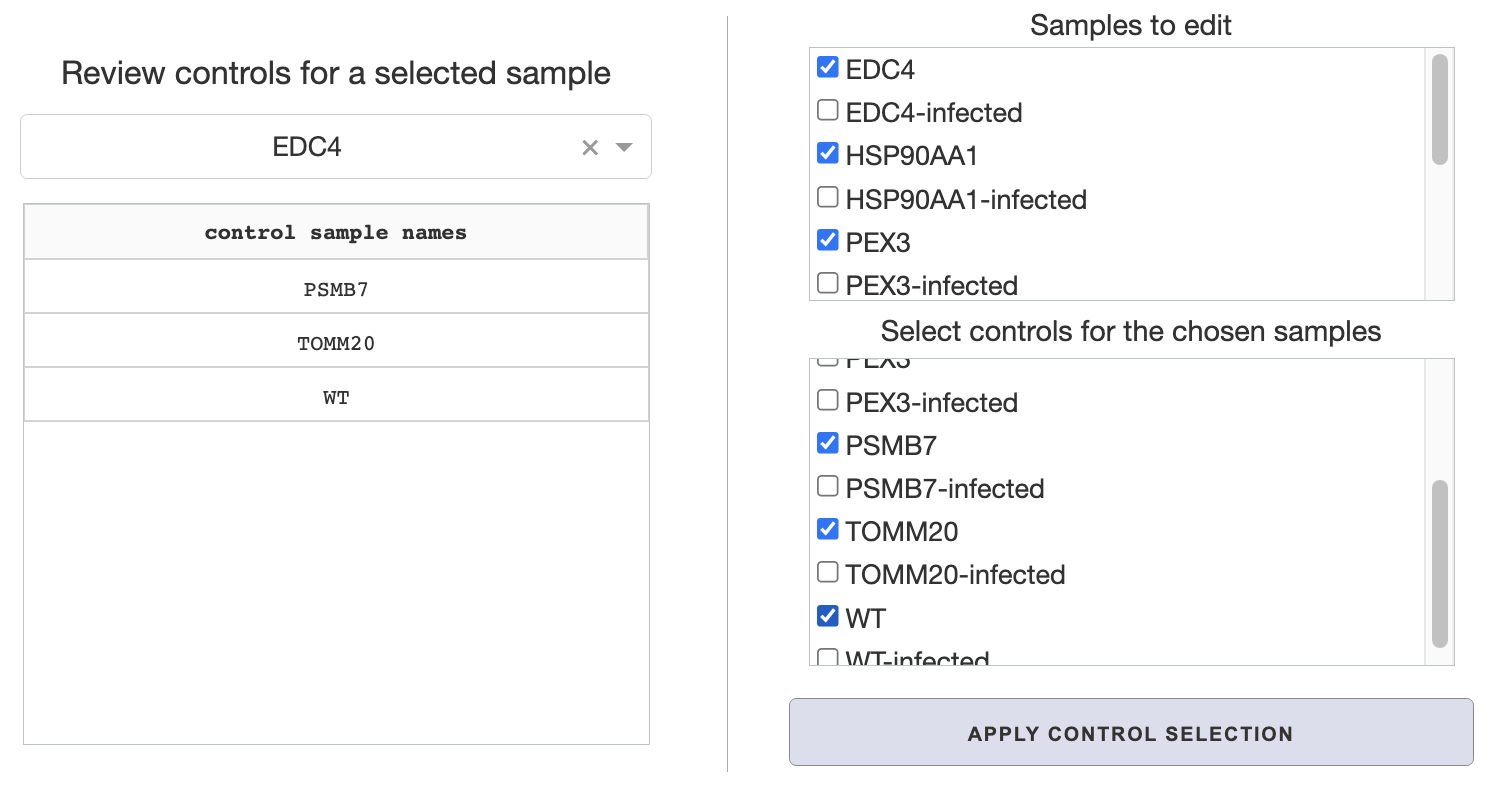The width and height of the screenshot is (1510, 804).
Task: Click the Samples to edit scrollbar
Action: tap(1440, 172)
